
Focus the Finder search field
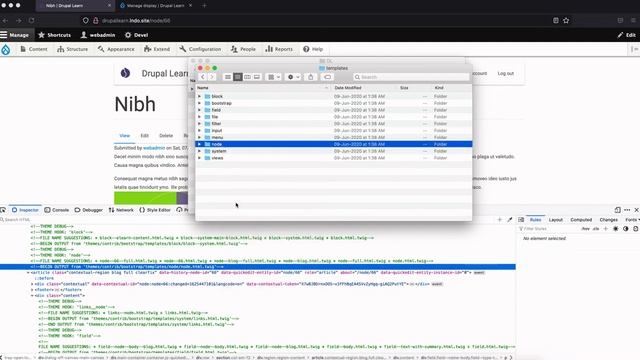[x=411, y=77]
